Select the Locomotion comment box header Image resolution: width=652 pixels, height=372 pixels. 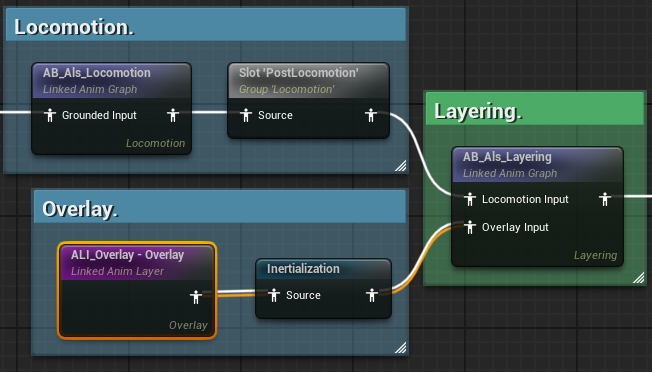pyautogui.click(x=206, y=25)
